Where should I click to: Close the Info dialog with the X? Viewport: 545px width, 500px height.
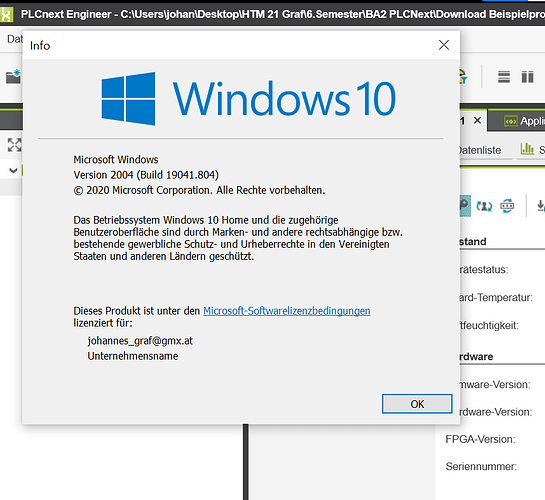(x=444, y=45)
